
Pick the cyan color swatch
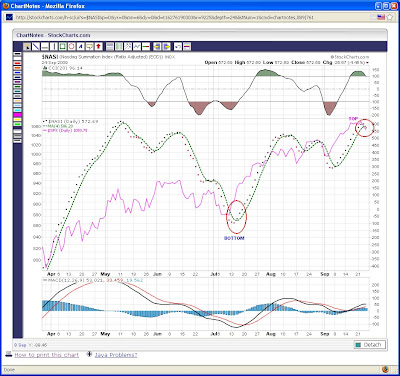[x=18, y=110]
